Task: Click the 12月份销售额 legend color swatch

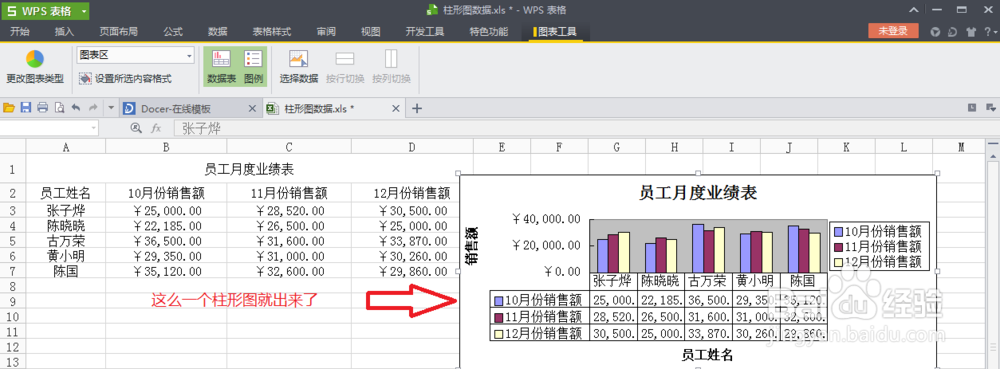Action: tap(839, 263)
